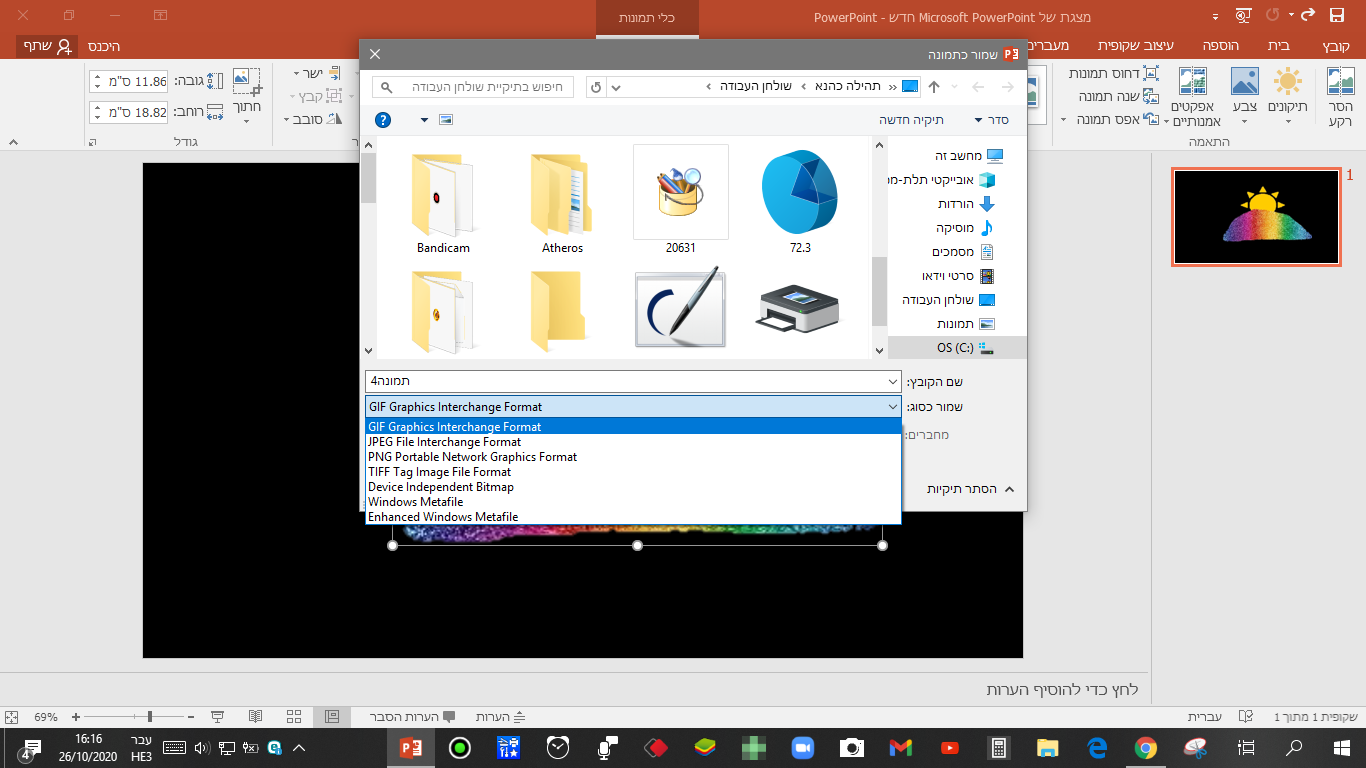Open File Explorer from the taskbar
This screenshot has height=768, width=1366.
pyautogui.click(x=1047, y=748)
